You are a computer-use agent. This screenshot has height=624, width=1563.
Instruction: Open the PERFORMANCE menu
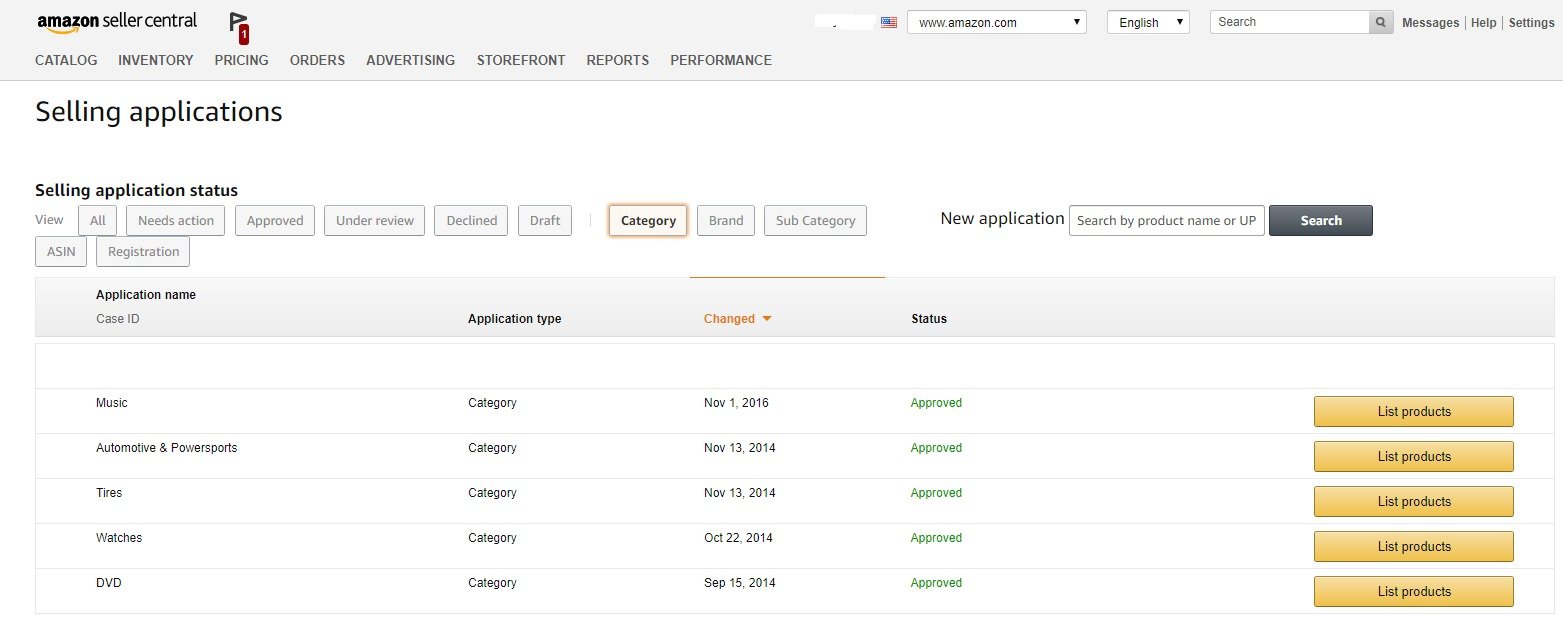point(721,60)
